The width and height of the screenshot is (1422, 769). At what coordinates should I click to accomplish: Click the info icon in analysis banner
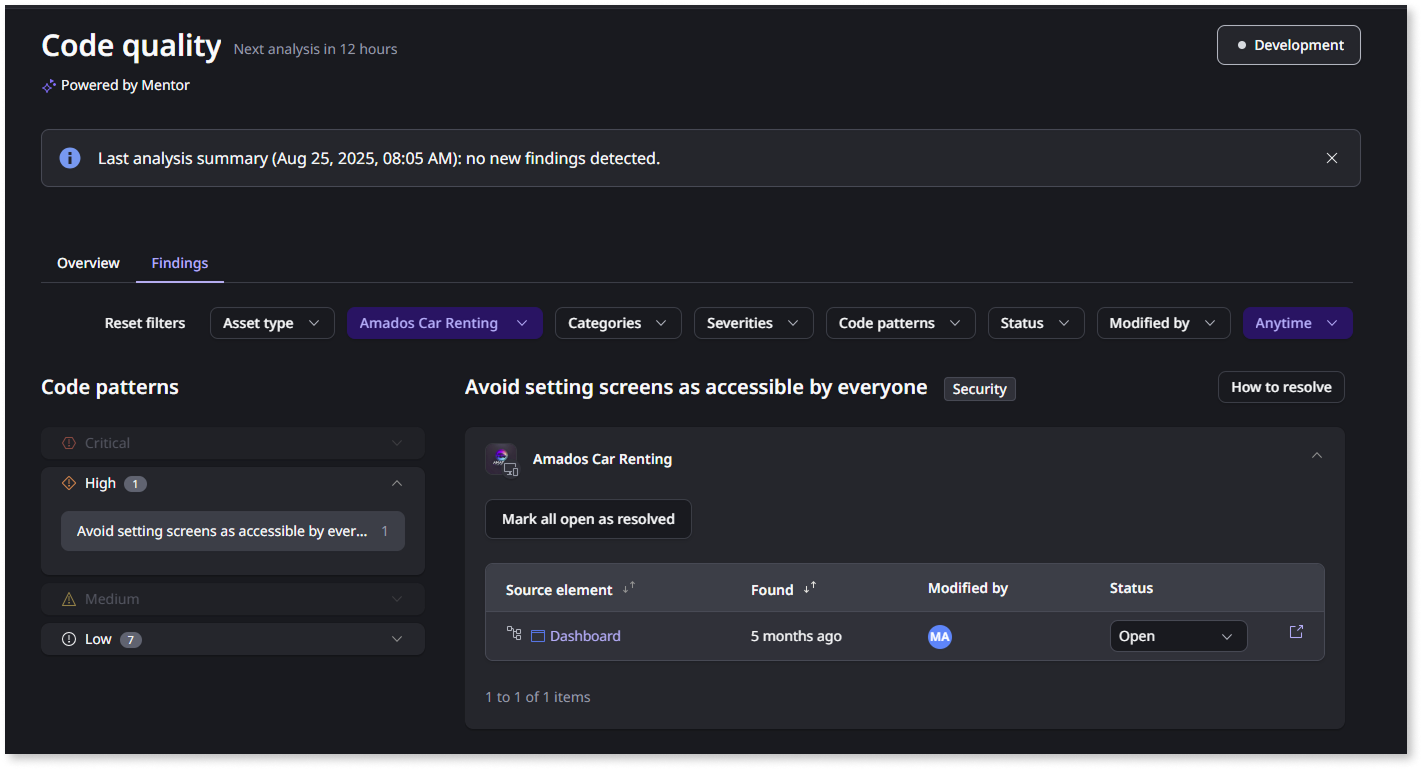(x=69, y=158)
